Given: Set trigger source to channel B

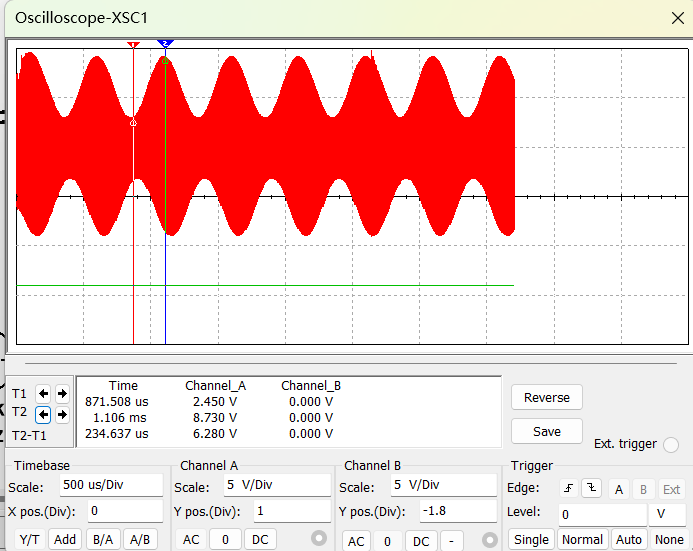Looking at the screenshot, I should click(644, 489).
